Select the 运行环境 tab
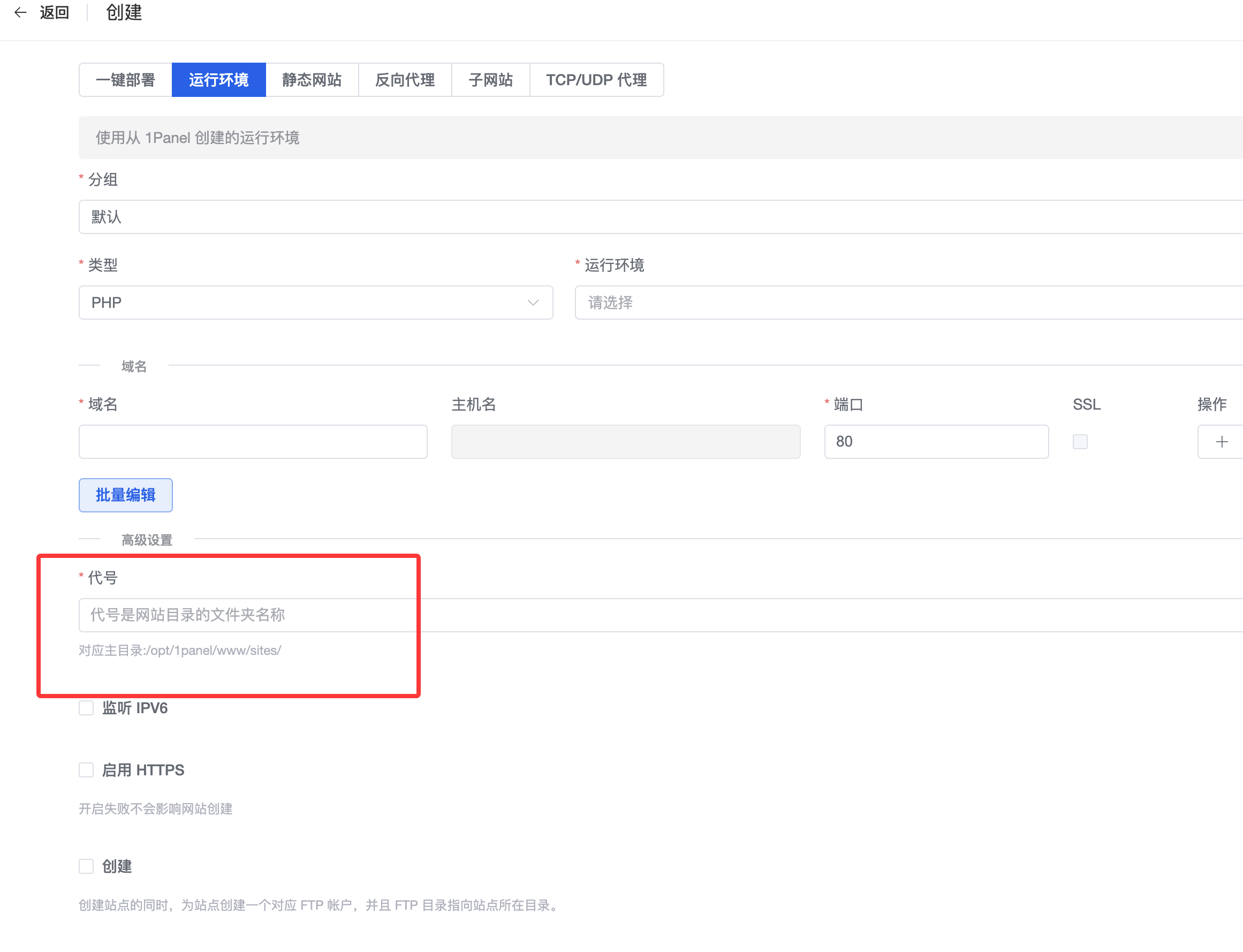 tap(219, 80)
